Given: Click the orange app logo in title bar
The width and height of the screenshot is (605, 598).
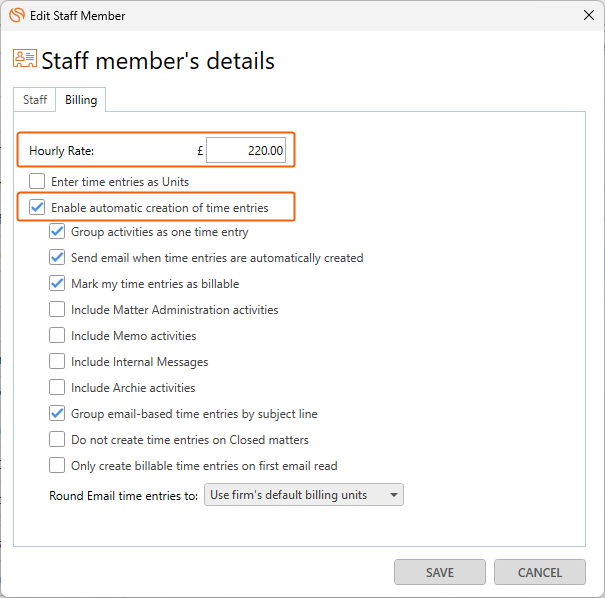Looking at the screenshot, I should click(17, 15).
